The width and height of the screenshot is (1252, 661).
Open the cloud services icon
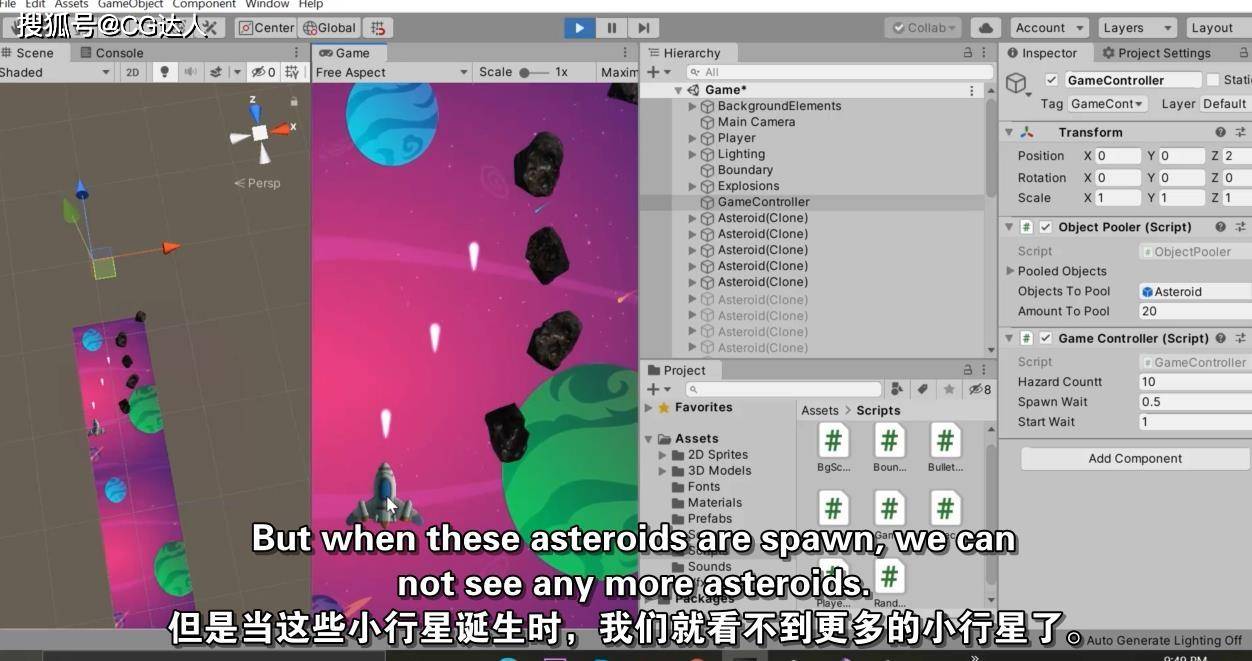pyautogui.click(x=986, y=28)
